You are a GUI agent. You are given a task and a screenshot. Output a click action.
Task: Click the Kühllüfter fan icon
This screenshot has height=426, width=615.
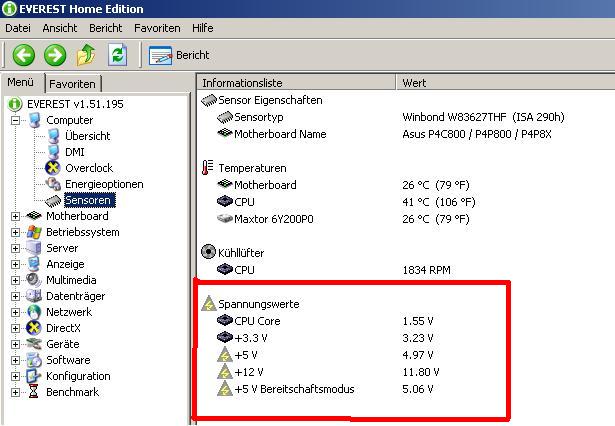click(208, 252)
